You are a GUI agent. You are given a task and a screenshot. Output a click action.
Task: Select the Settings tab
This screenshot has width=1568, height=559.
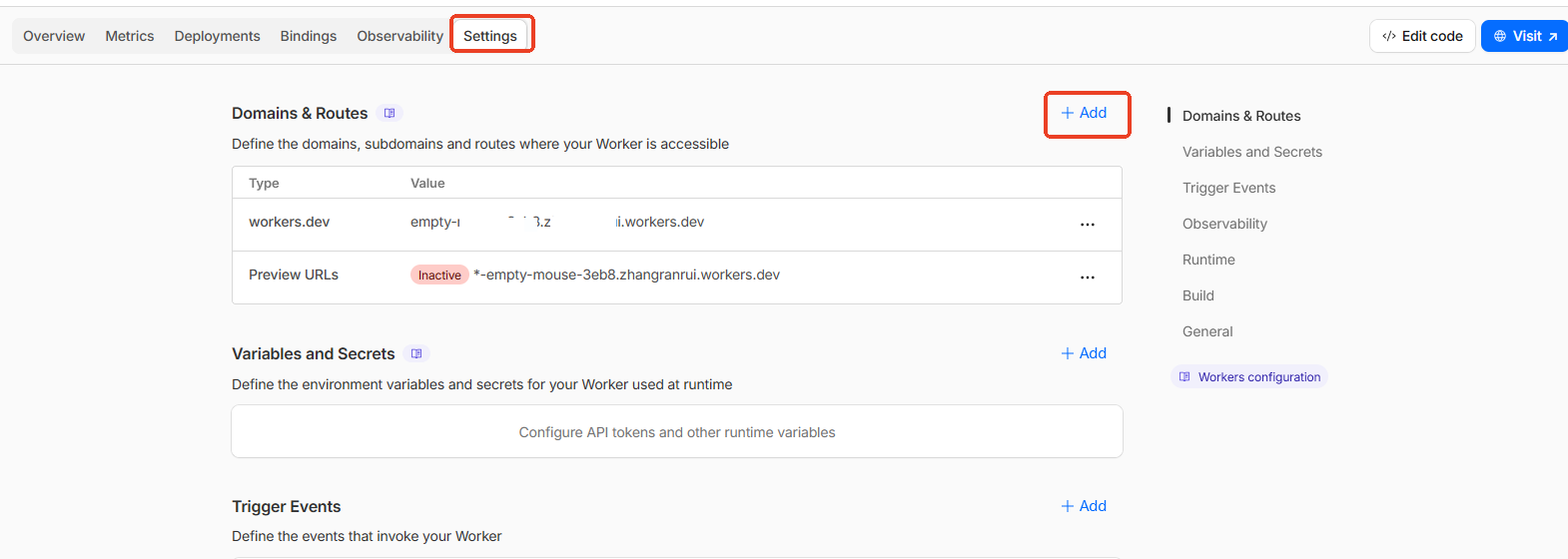[490, 36]
